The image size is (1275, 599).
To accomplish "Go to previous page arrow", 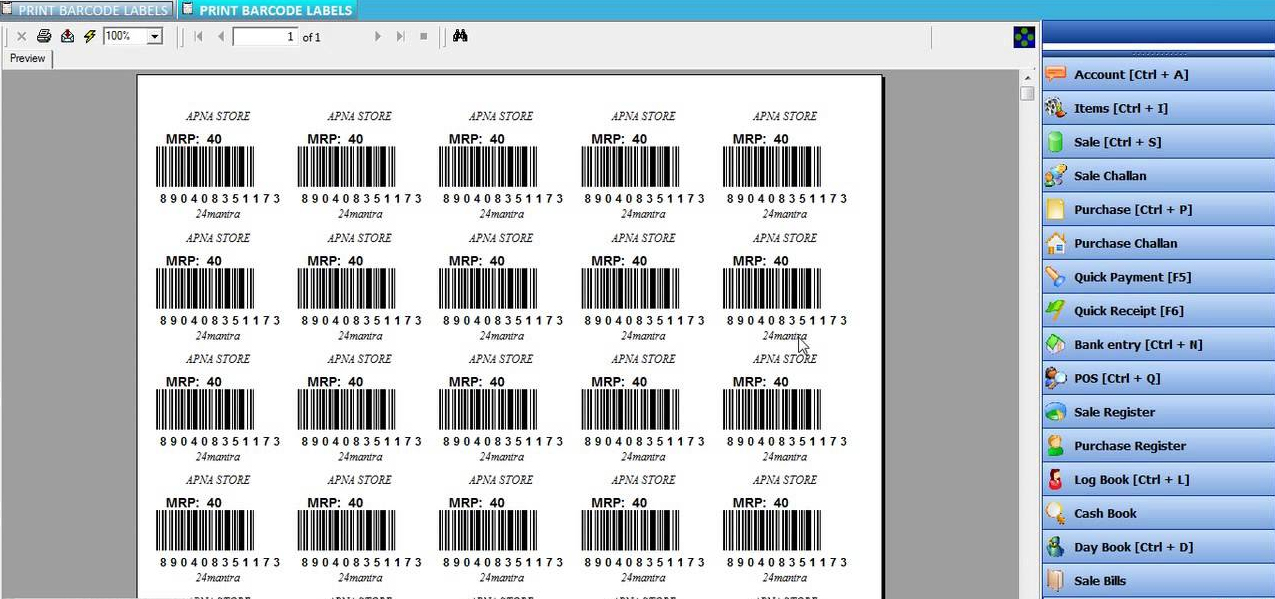I will [221, 36].
